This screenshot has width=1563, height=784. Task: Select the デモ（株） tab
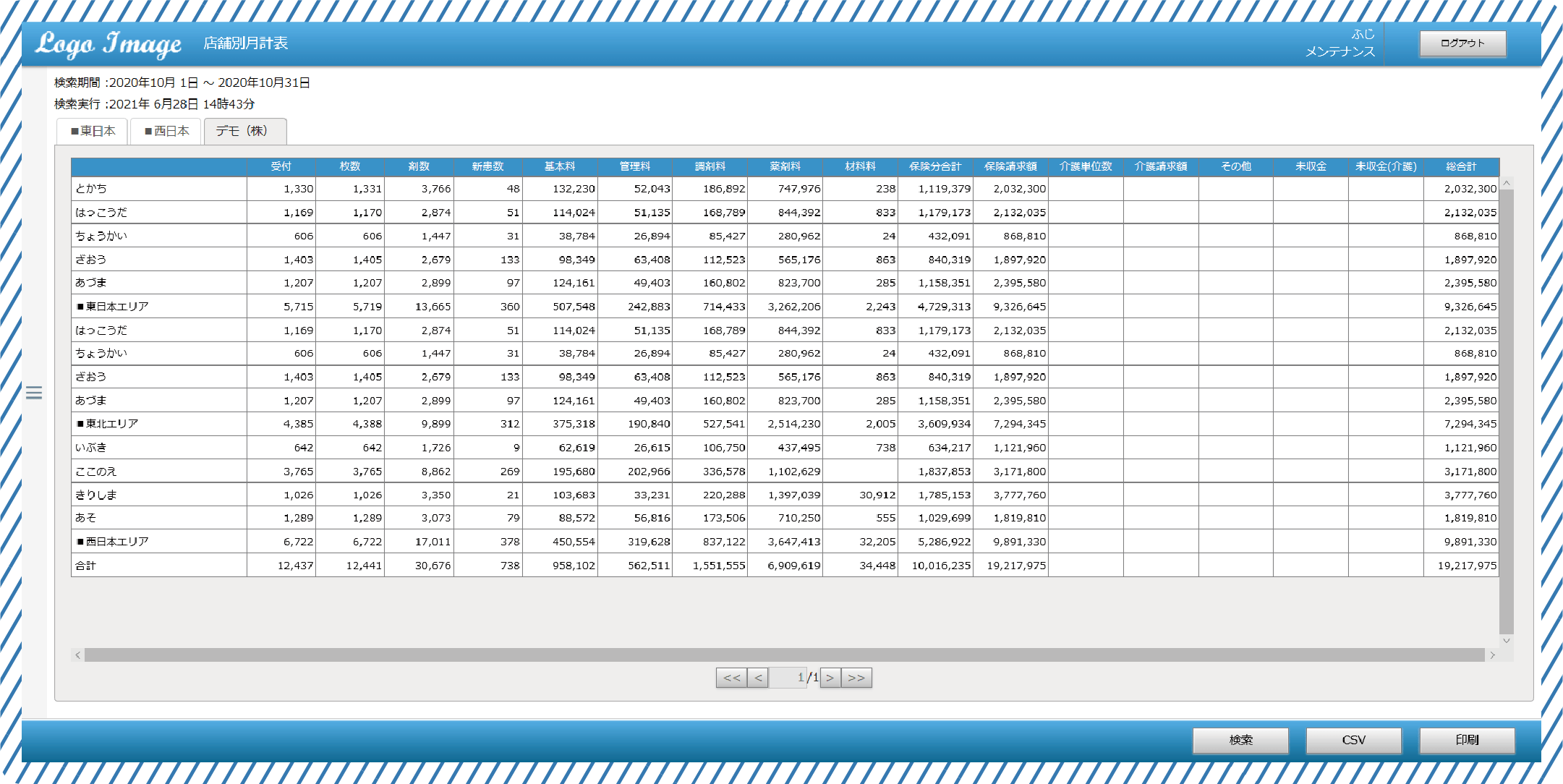245,131
